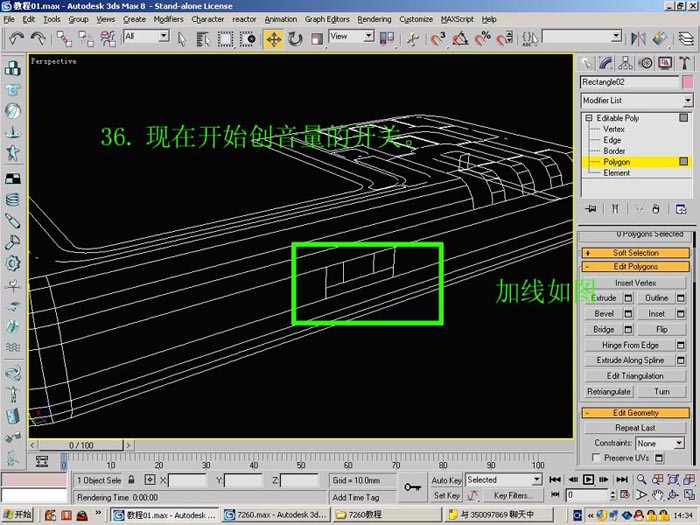Open reference coordinate View dropdown

351,36
